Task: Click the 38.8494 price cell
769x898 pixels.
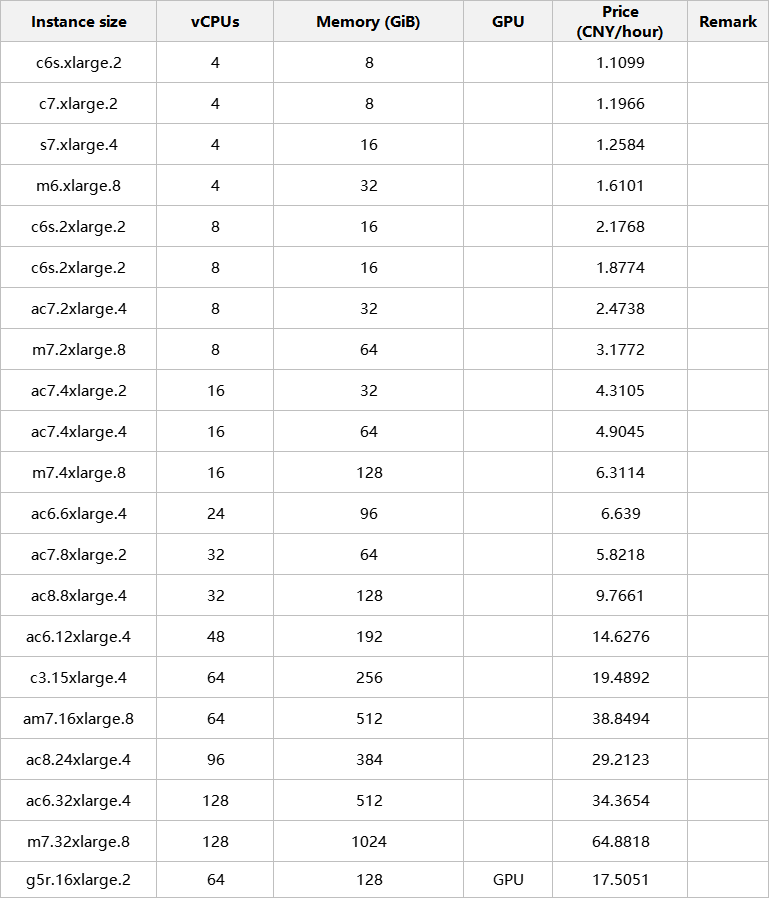Action: [620, 718]
